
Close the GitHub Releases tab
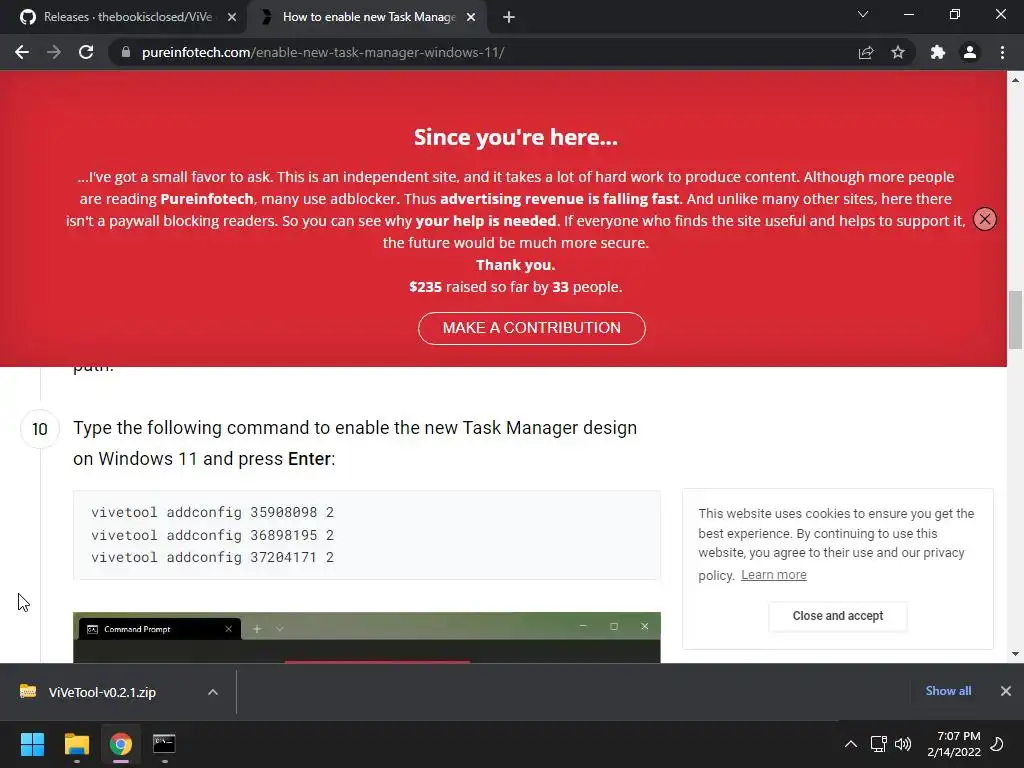click(232, 17)
